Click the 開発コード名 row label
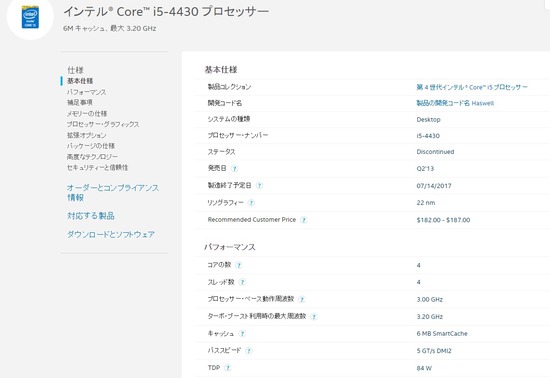Screen dimensions: 550x378 [x=224, y=103]
